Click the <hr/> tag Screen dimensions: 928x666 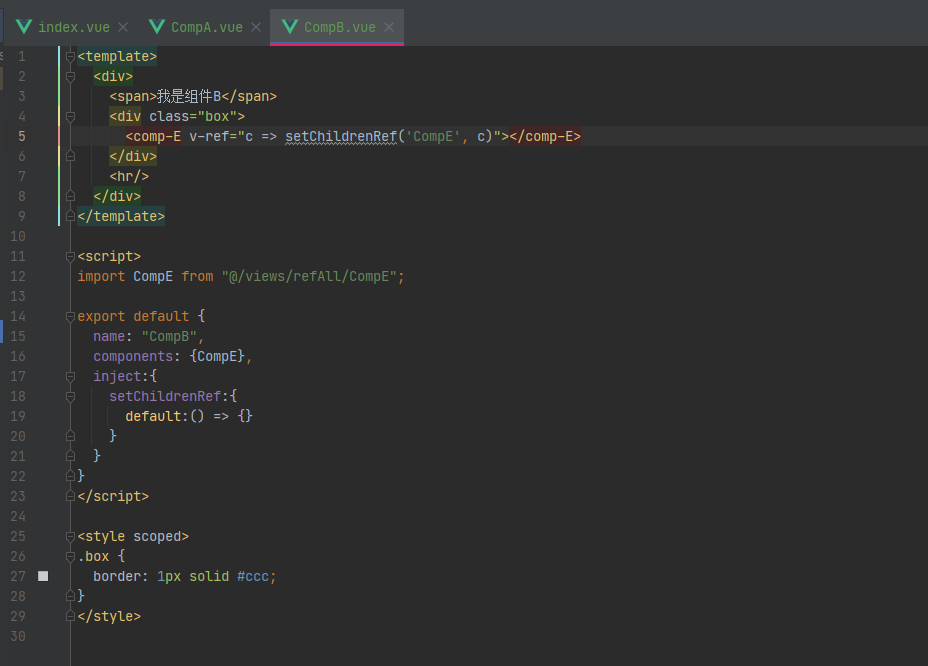[x=129, y=176]
